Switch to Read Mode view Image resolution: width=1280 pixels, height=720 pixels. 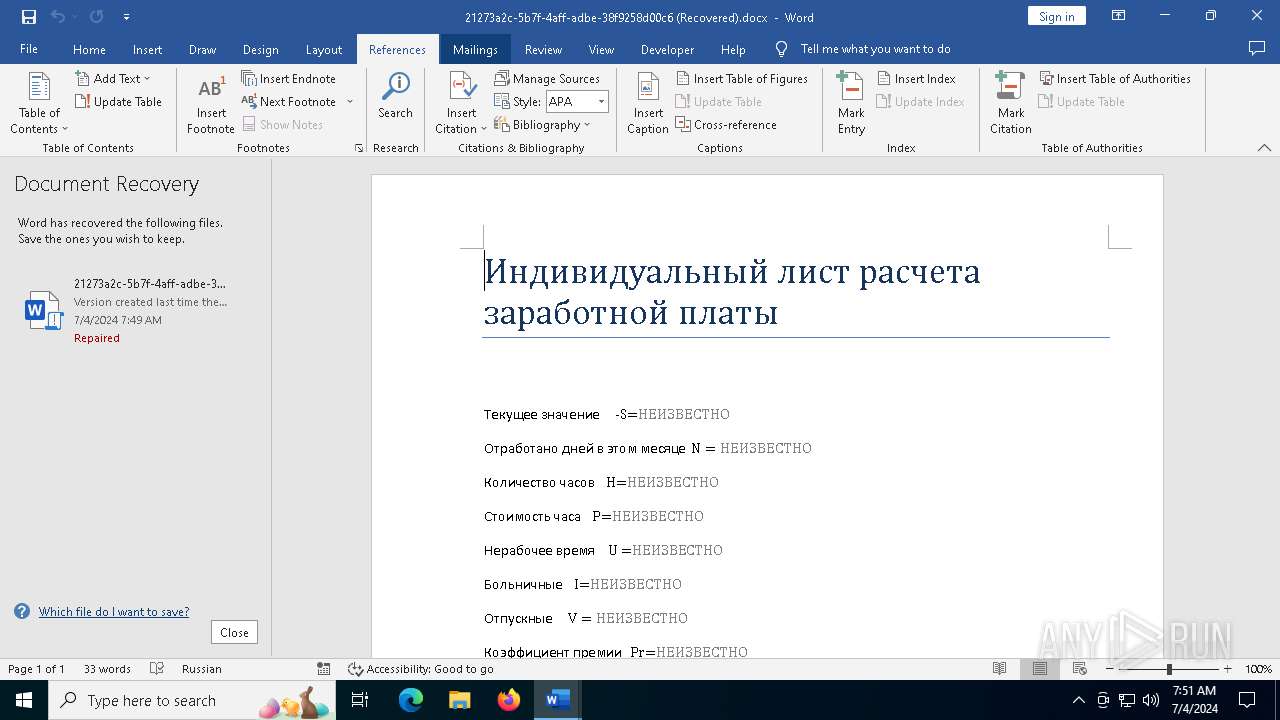click(999, 669)
